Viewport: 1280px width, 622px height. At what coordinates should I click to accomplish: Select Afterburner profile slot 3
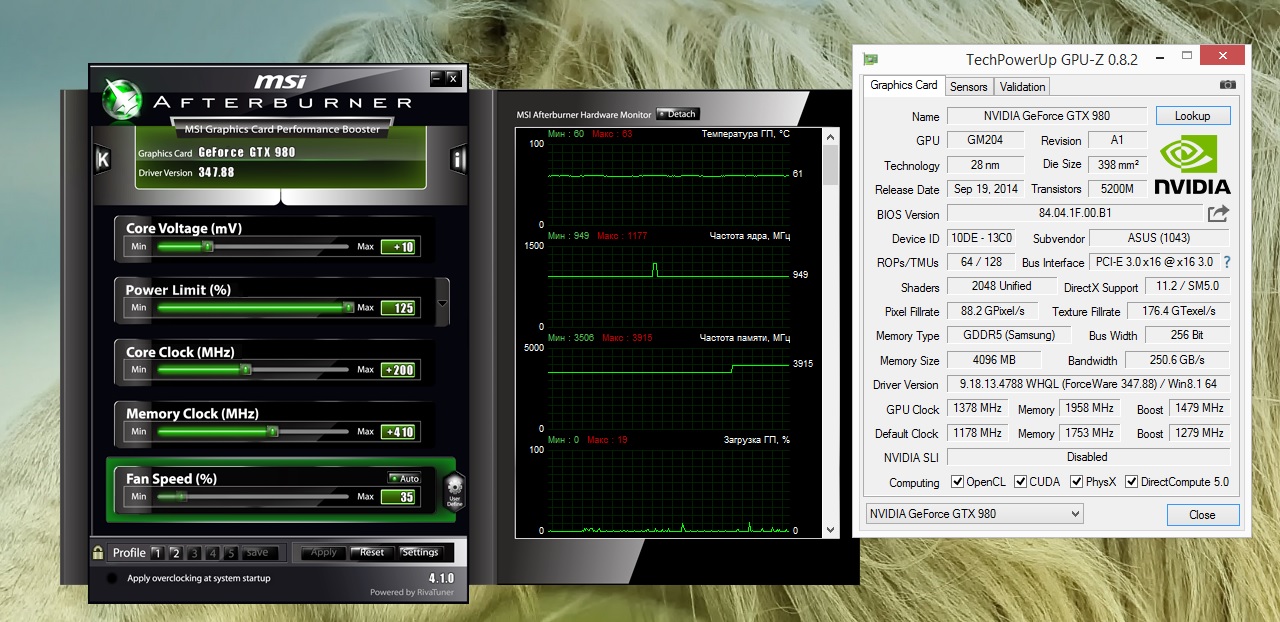(x=194, y=553)
